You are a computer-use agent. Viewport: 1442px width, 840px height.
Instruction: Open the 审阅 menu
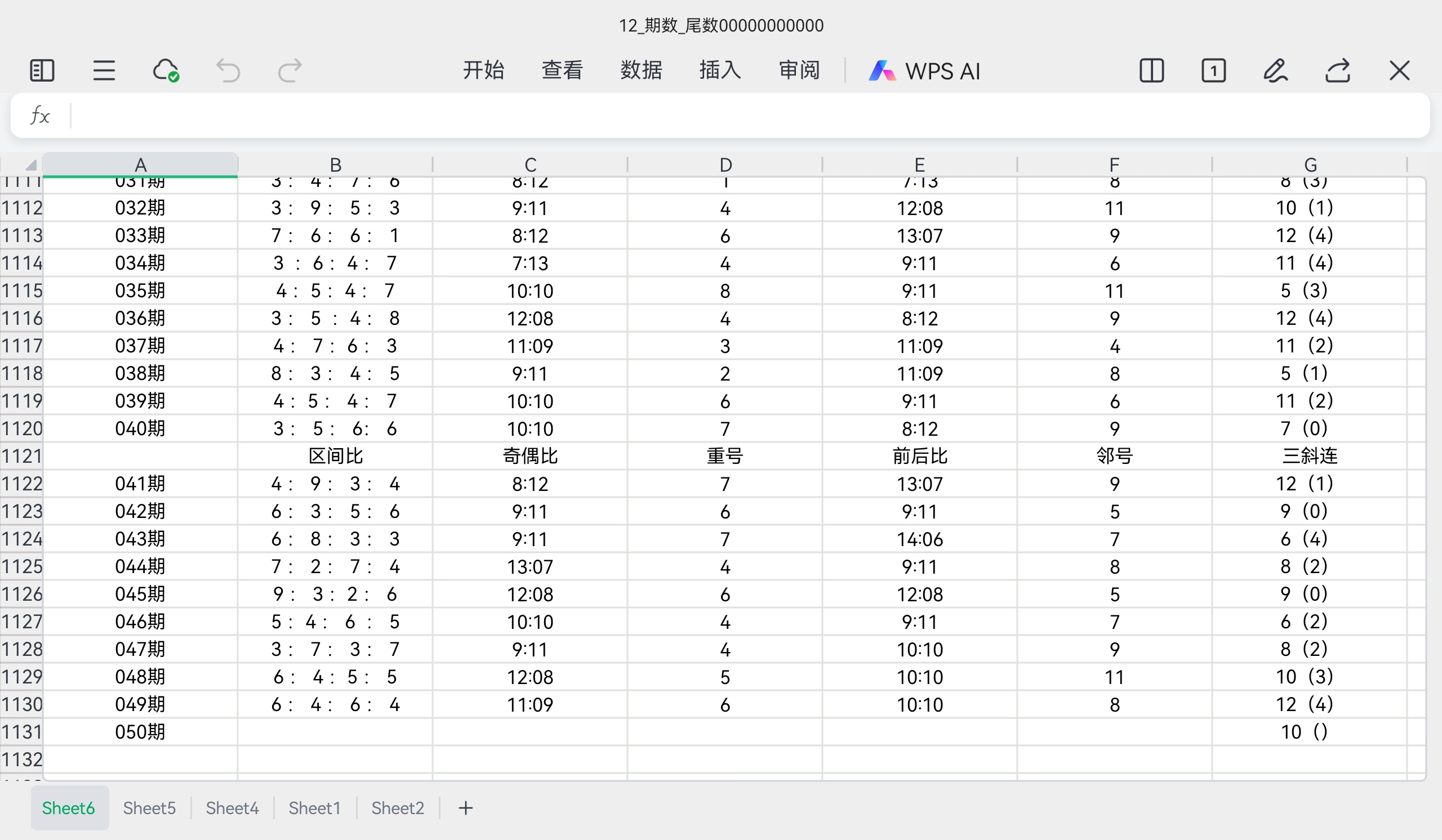point(799,70)
